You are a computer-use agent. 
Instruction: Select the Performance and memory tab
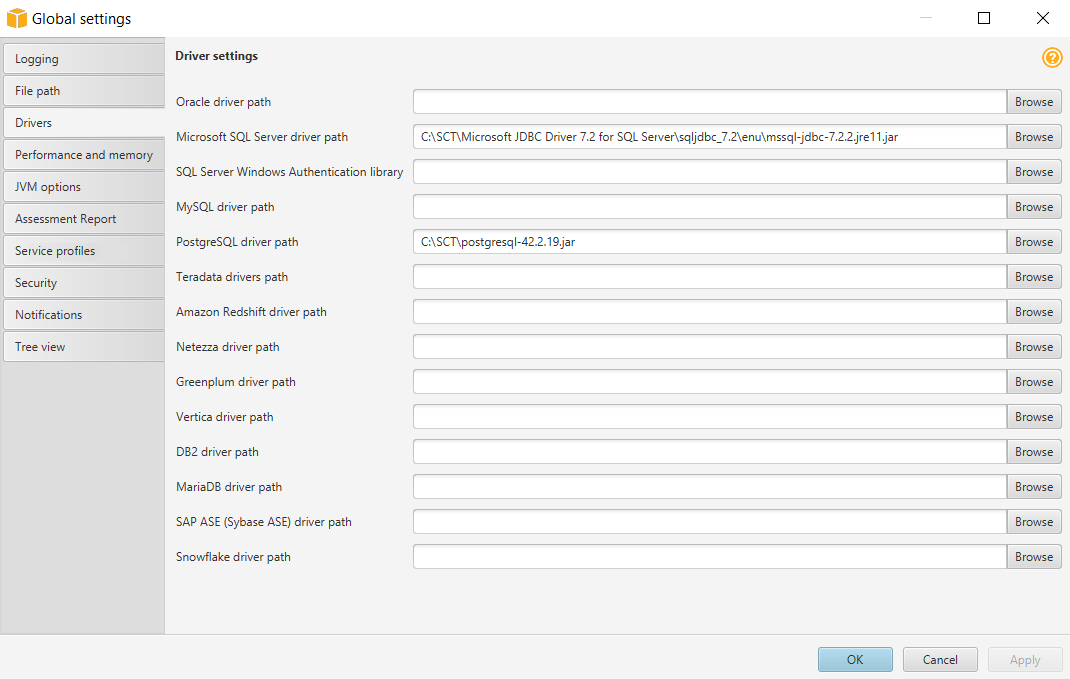pyautogui.click(x=82, y=155)
